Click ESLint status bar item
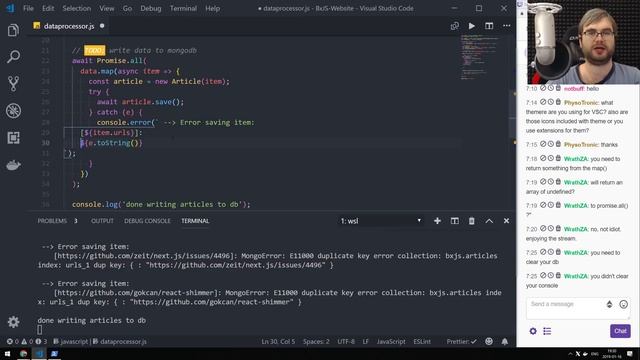 click(422, 342)
